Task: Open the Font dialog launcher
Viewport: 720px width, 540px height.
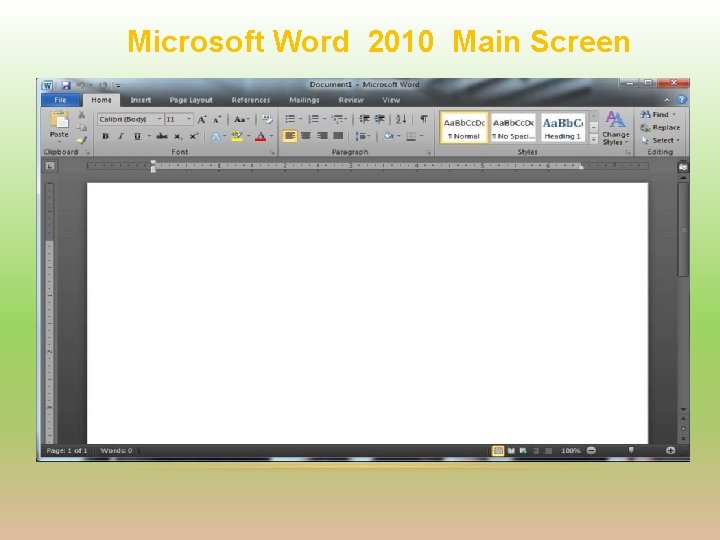Action: click(272, 152)
